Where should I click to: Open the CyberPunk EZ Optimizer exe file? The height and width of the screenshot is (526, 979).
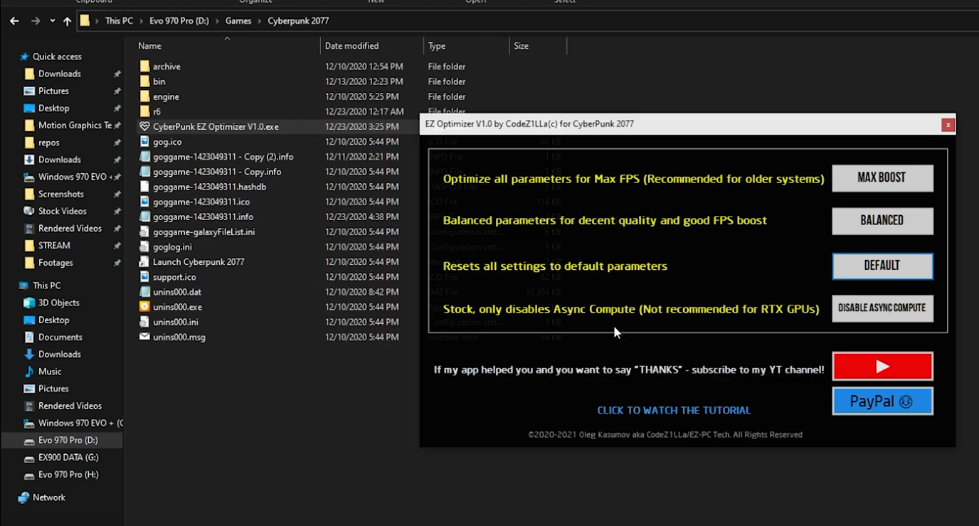[x=215, y=127]
